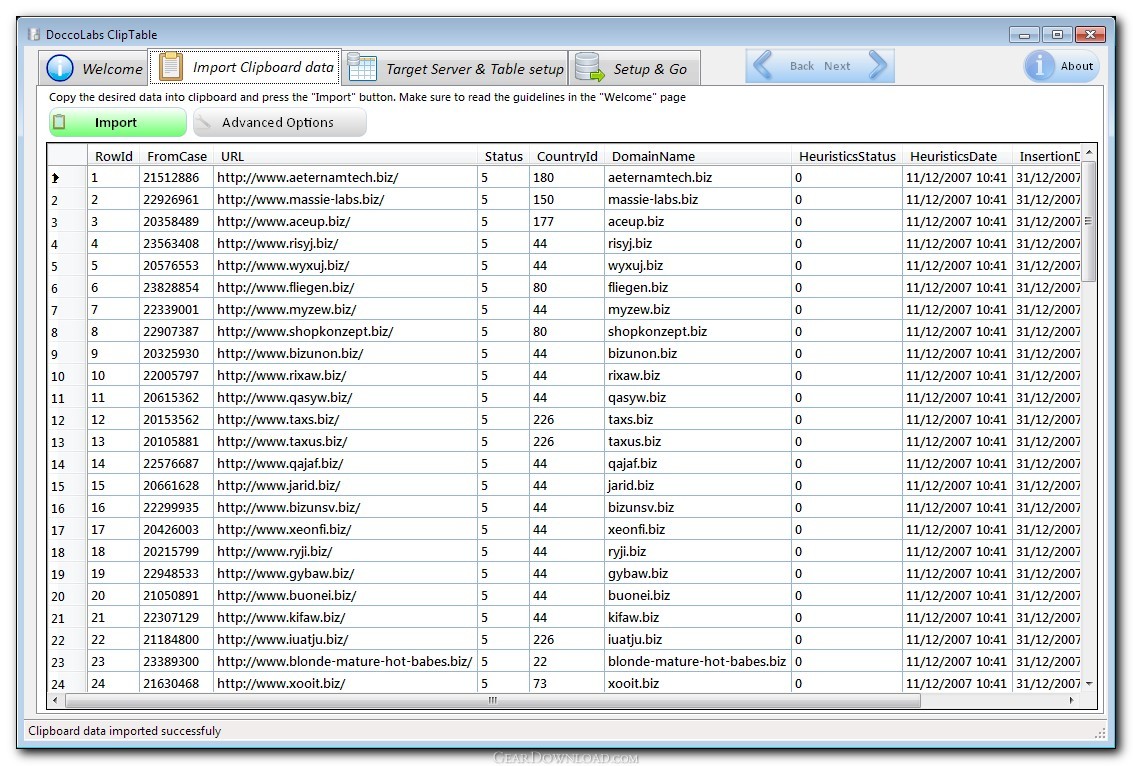Click the table grid icon on Target Server tab
Viewport: 1133px width, 766px height.
click(x=362, y=68)
